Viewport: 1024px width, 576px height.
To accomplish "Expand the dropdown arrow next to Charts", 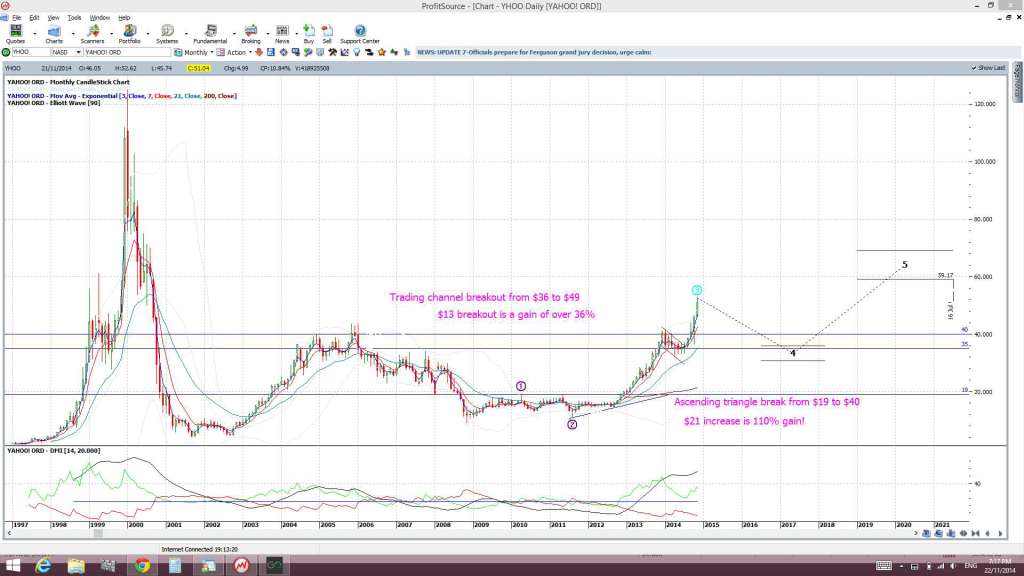I will coord(72,33).
